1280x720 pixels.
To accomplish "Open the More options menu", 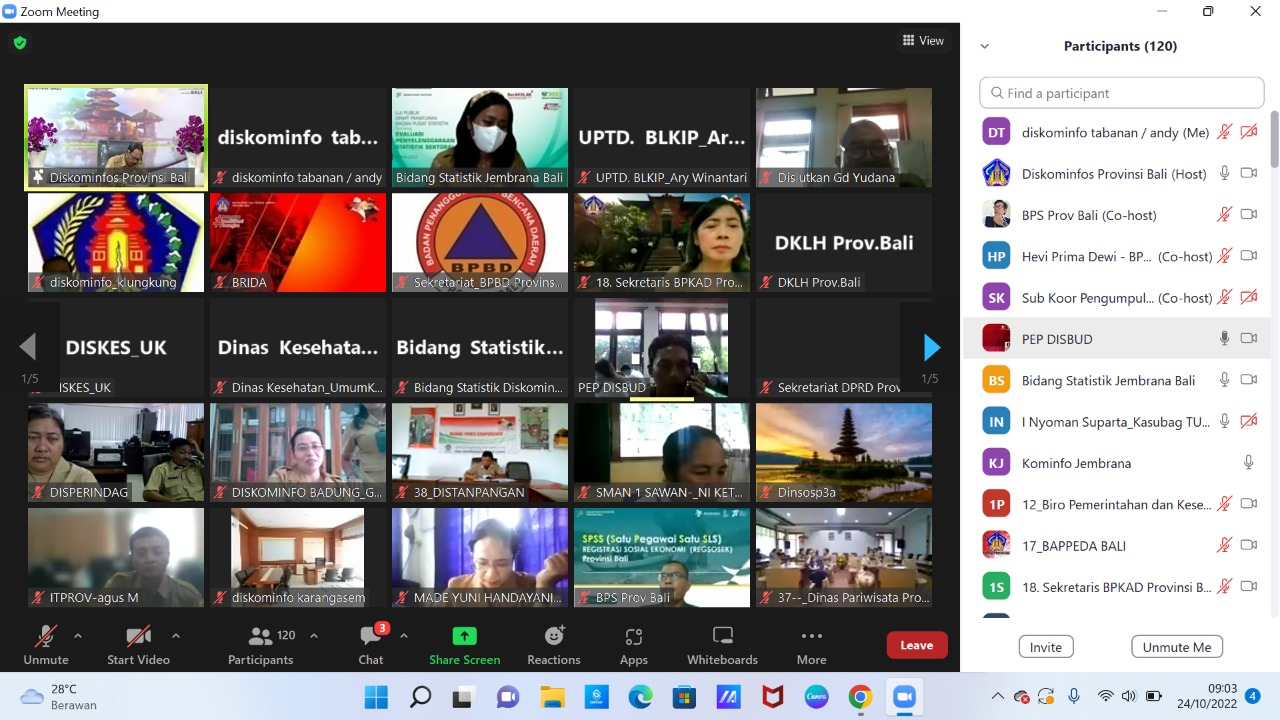I will click(x=811, y=645).
